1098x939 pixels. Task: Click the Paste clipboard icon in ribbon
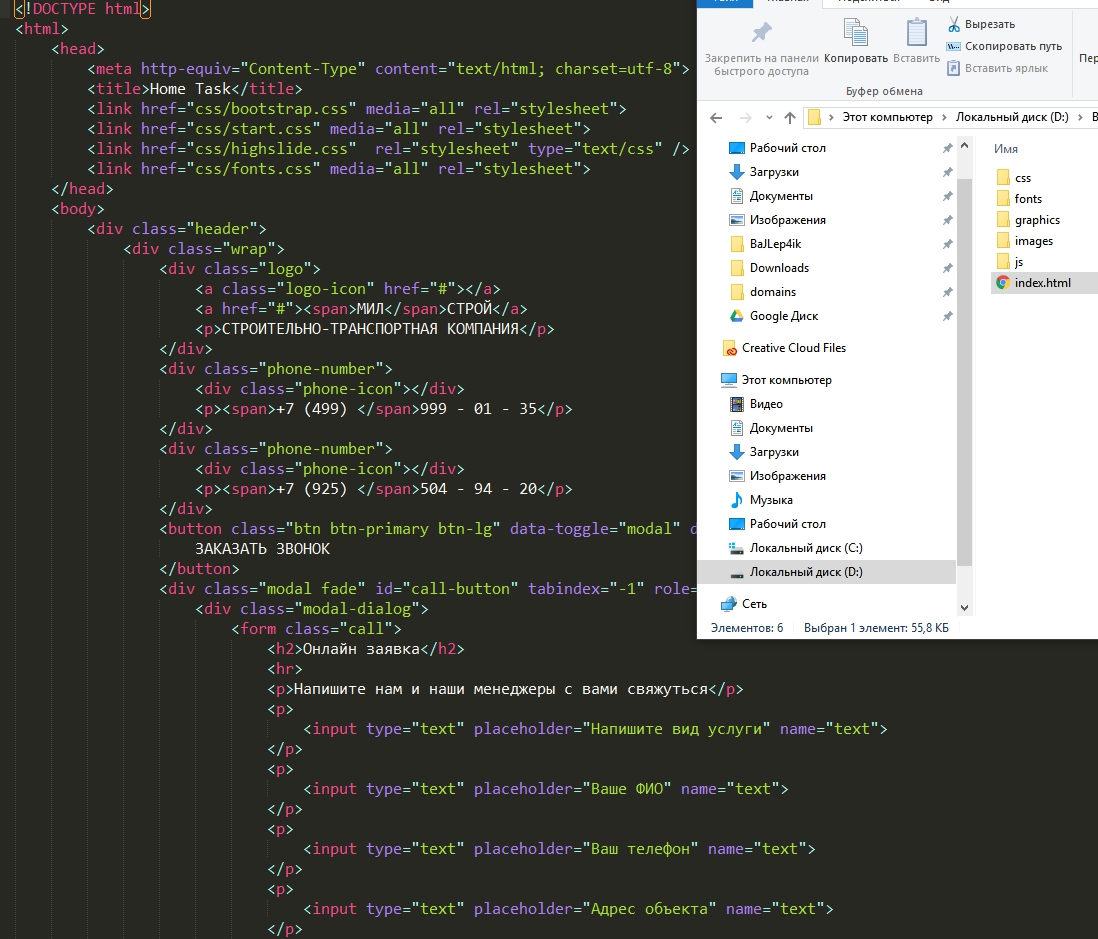[x=916, y=32]
